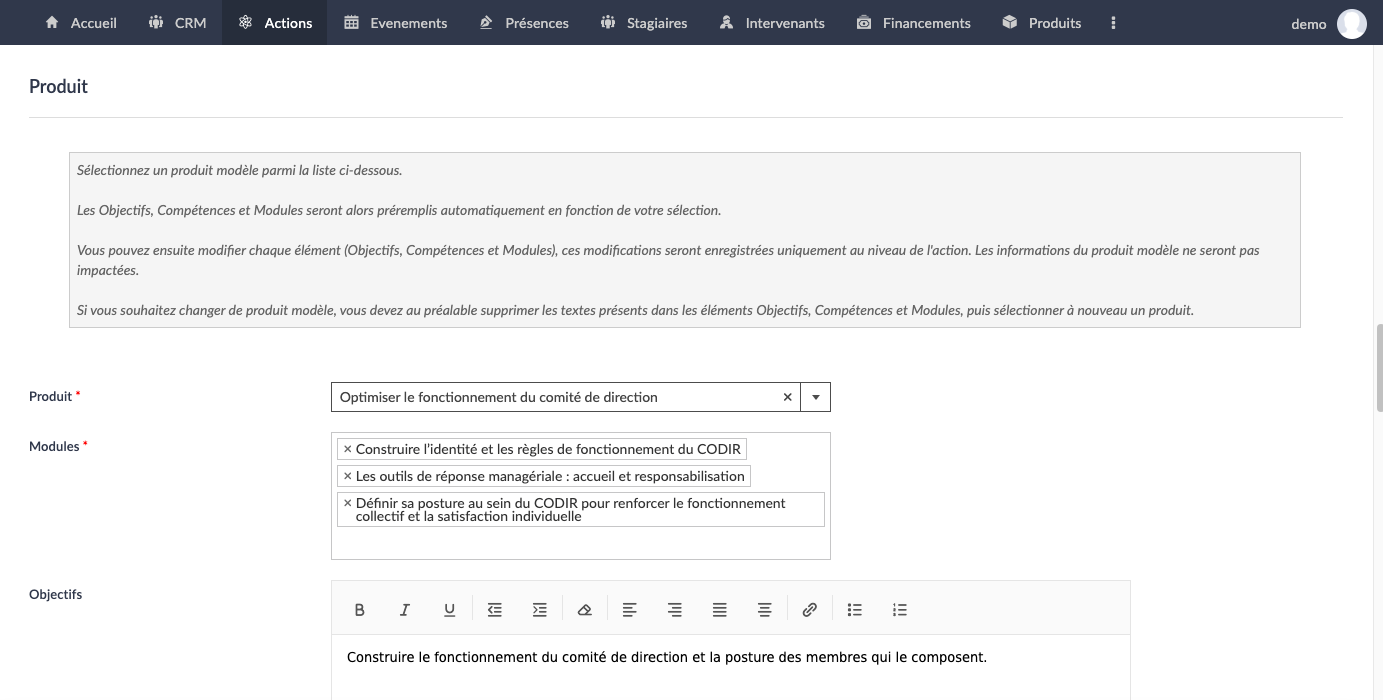The width and height of the screenshot is (1383, 700).
Task: Remove the CODIR identité module chip
Action: pos(348,448)
